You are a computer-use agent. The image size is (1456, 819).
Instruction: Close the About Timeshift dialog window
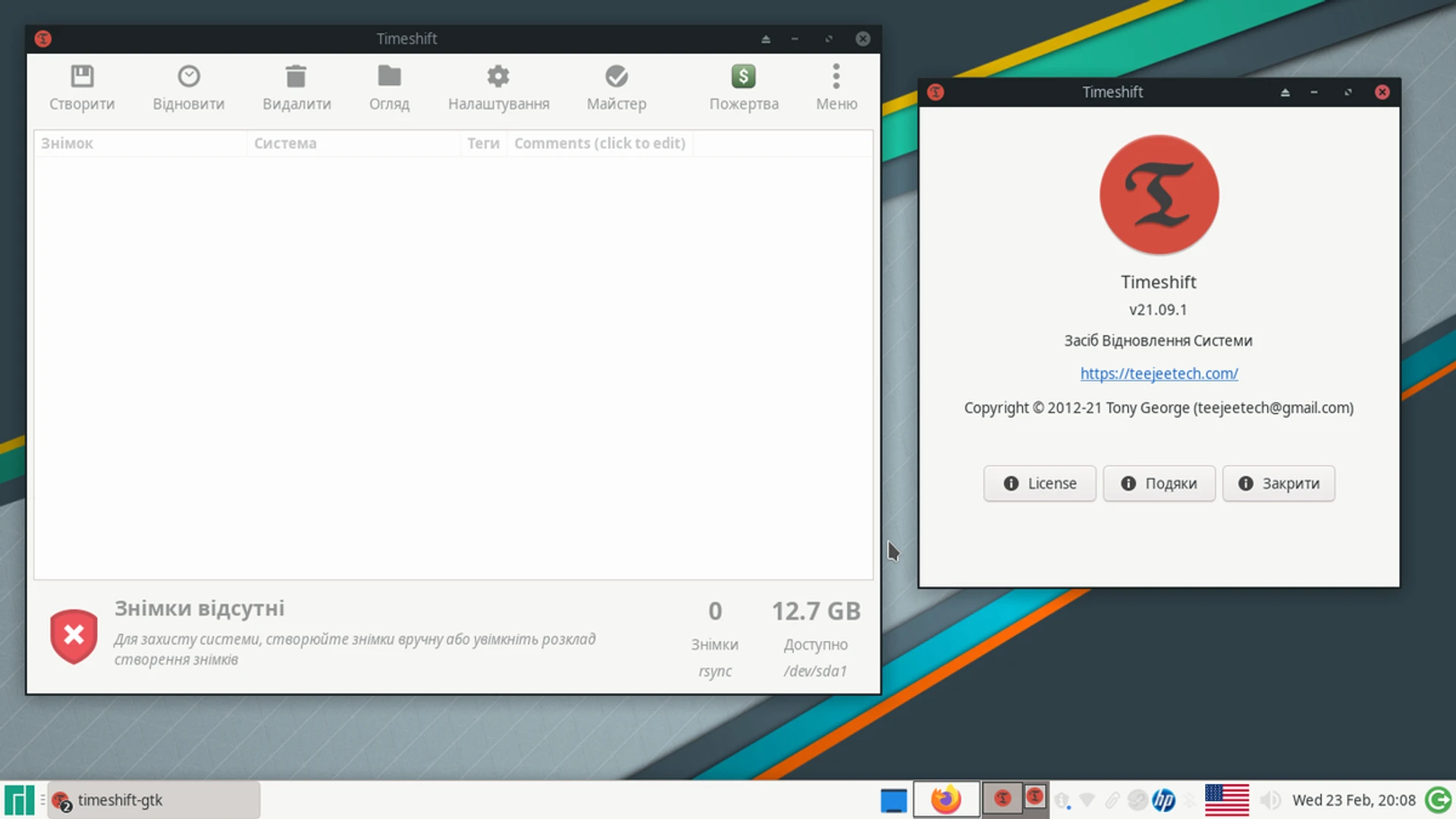point(1382,92)
